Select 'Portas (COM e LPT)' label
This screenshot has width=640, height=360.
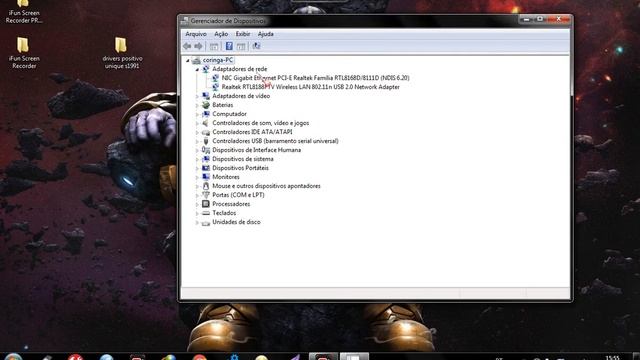[238, 195]
